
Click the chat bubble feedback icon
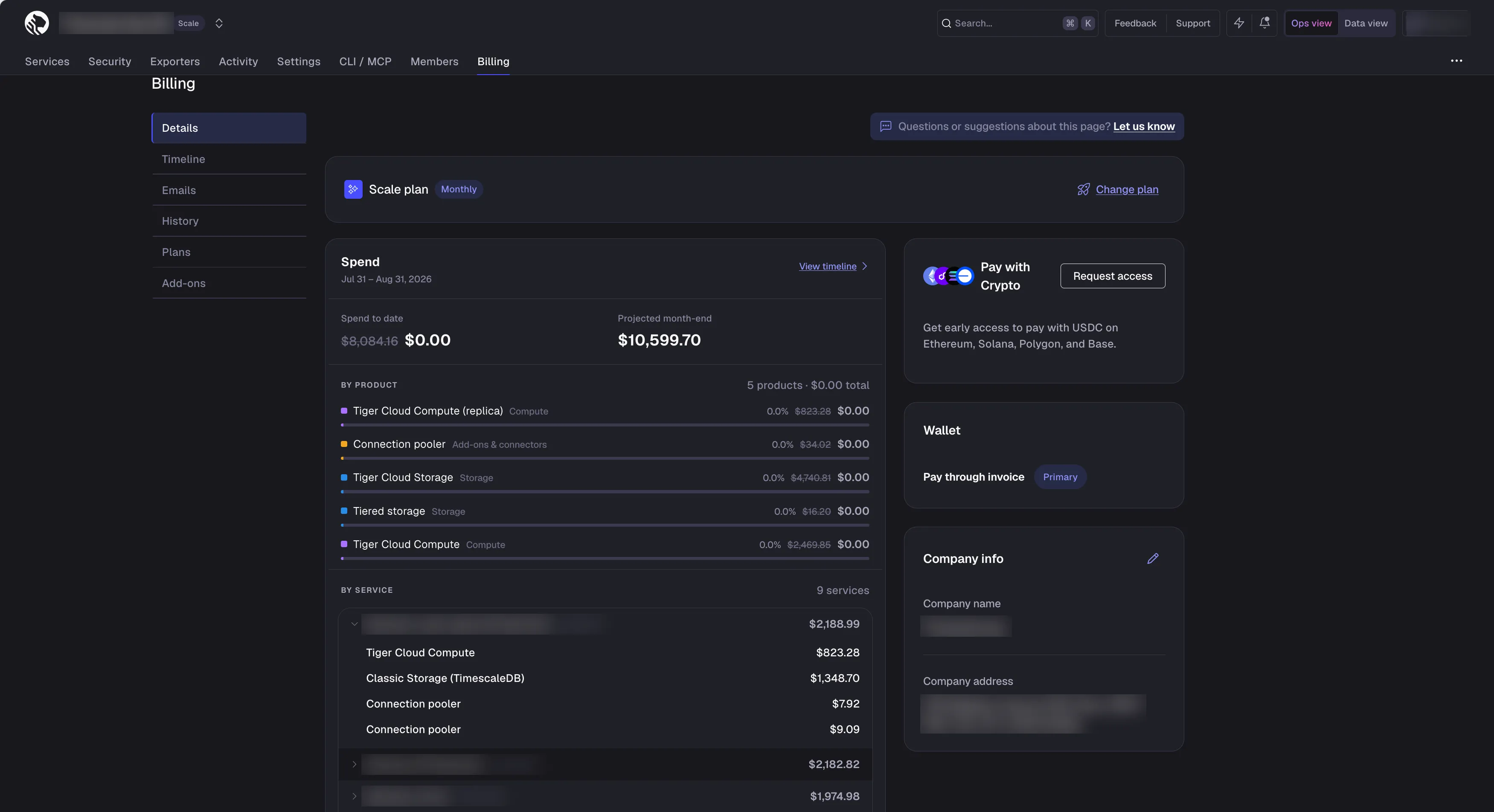[885, 126]
